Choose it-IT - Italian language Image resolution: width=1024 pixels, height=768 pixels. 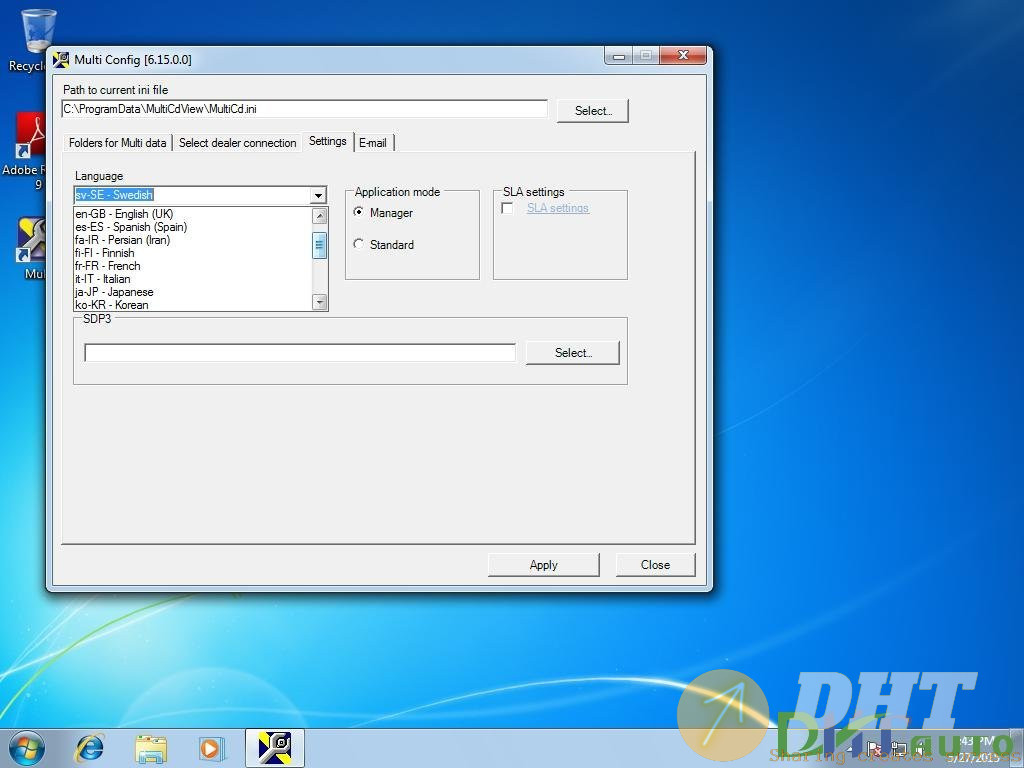tap(193, 279)
